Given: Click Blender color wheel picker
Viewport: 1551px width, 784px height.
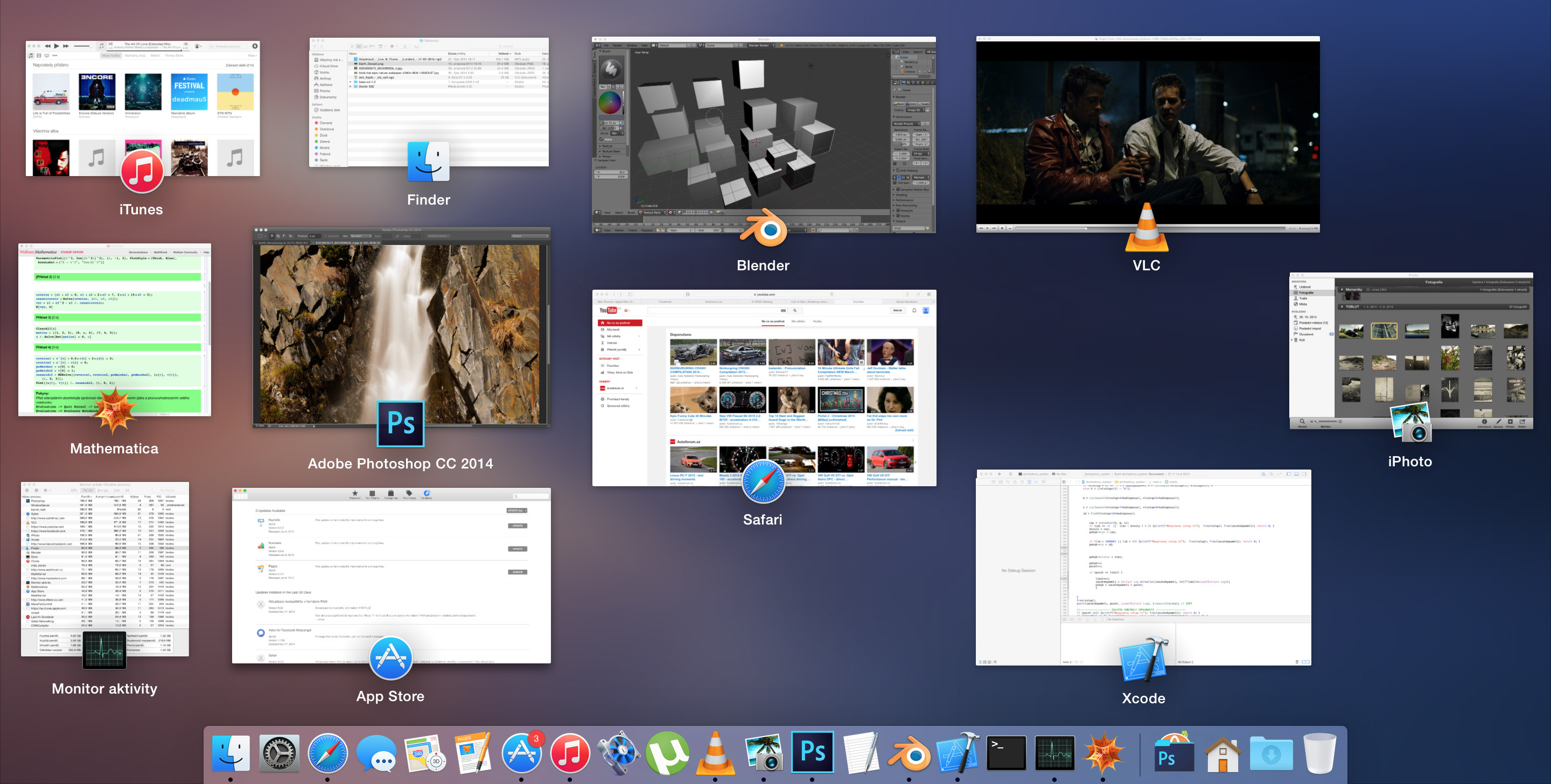Looking at the screenshot, I should click(610, 103).
